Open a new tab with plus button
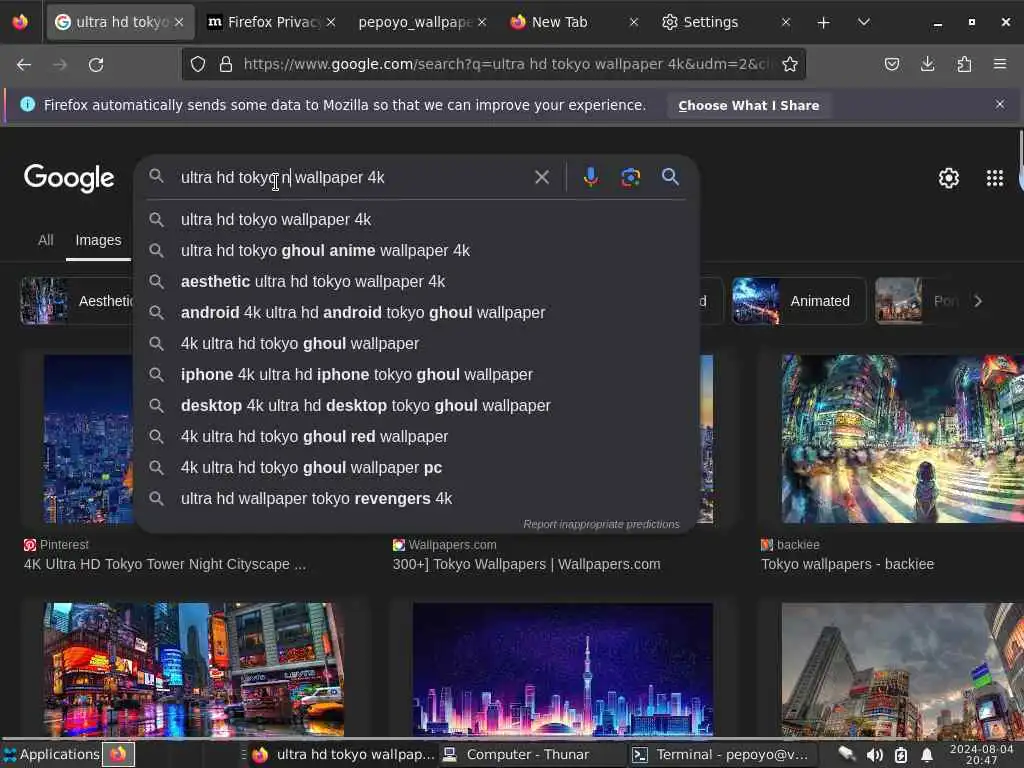Viewport: 1024px width, 768px height. (x=824, y=22)
